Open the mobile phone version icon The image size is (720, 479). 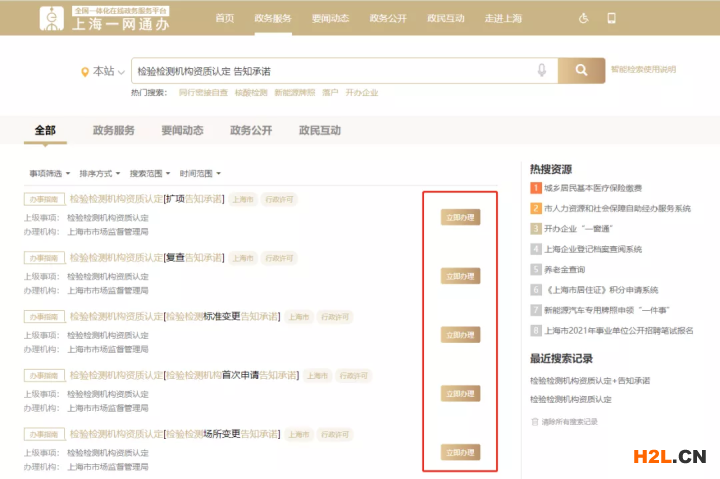611,18
